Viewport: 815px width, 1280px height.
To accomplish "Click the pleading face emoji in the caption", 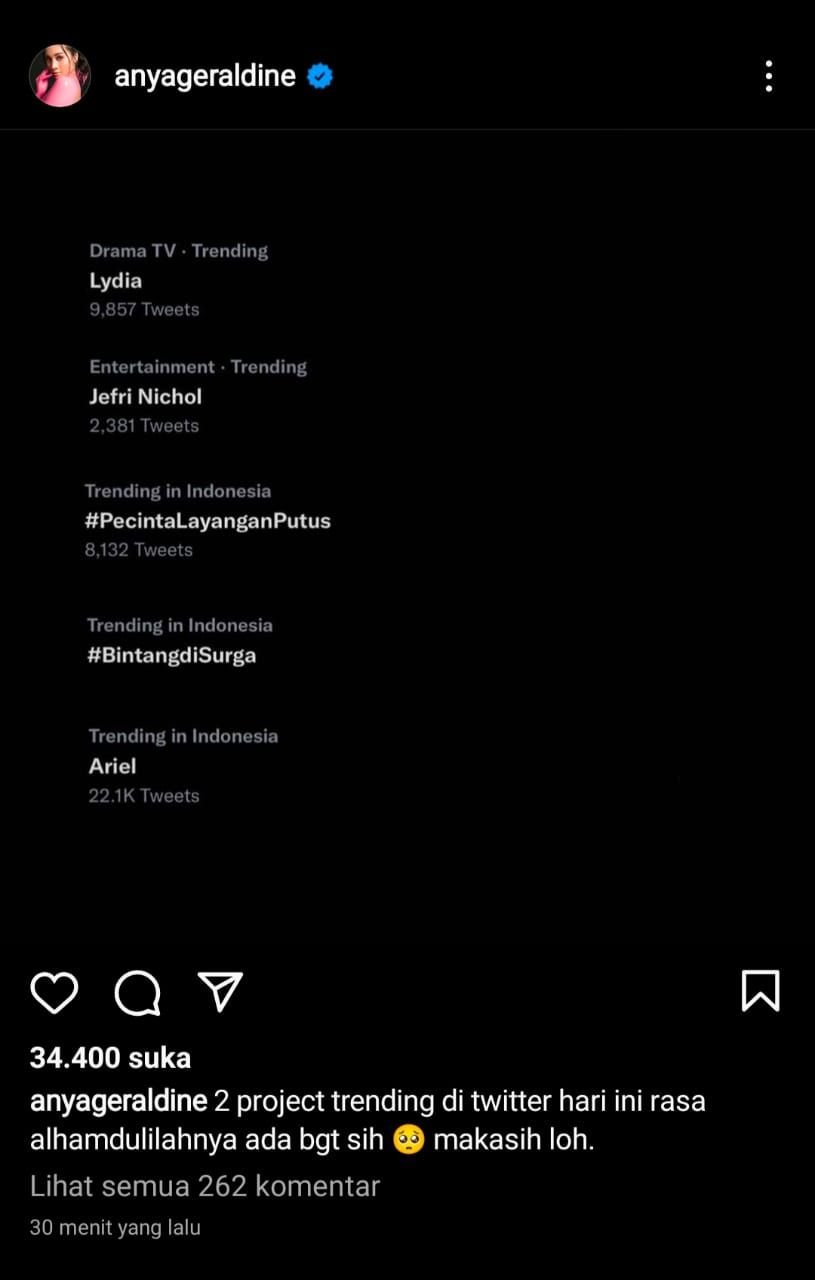I will click(405, 1141).
